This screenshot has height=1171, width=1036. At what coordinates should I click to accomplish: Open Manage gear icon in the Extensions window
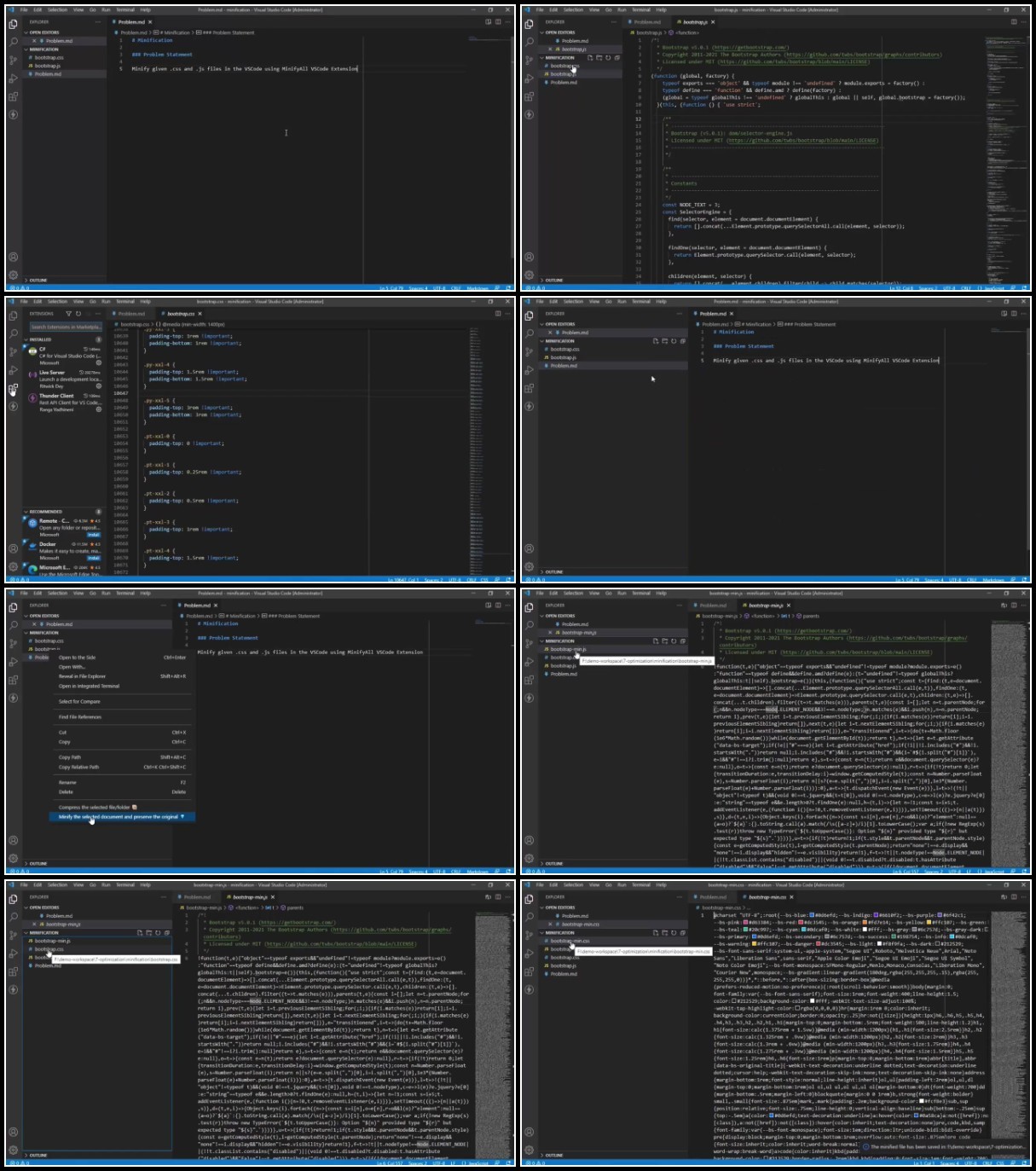pos(13,566)
